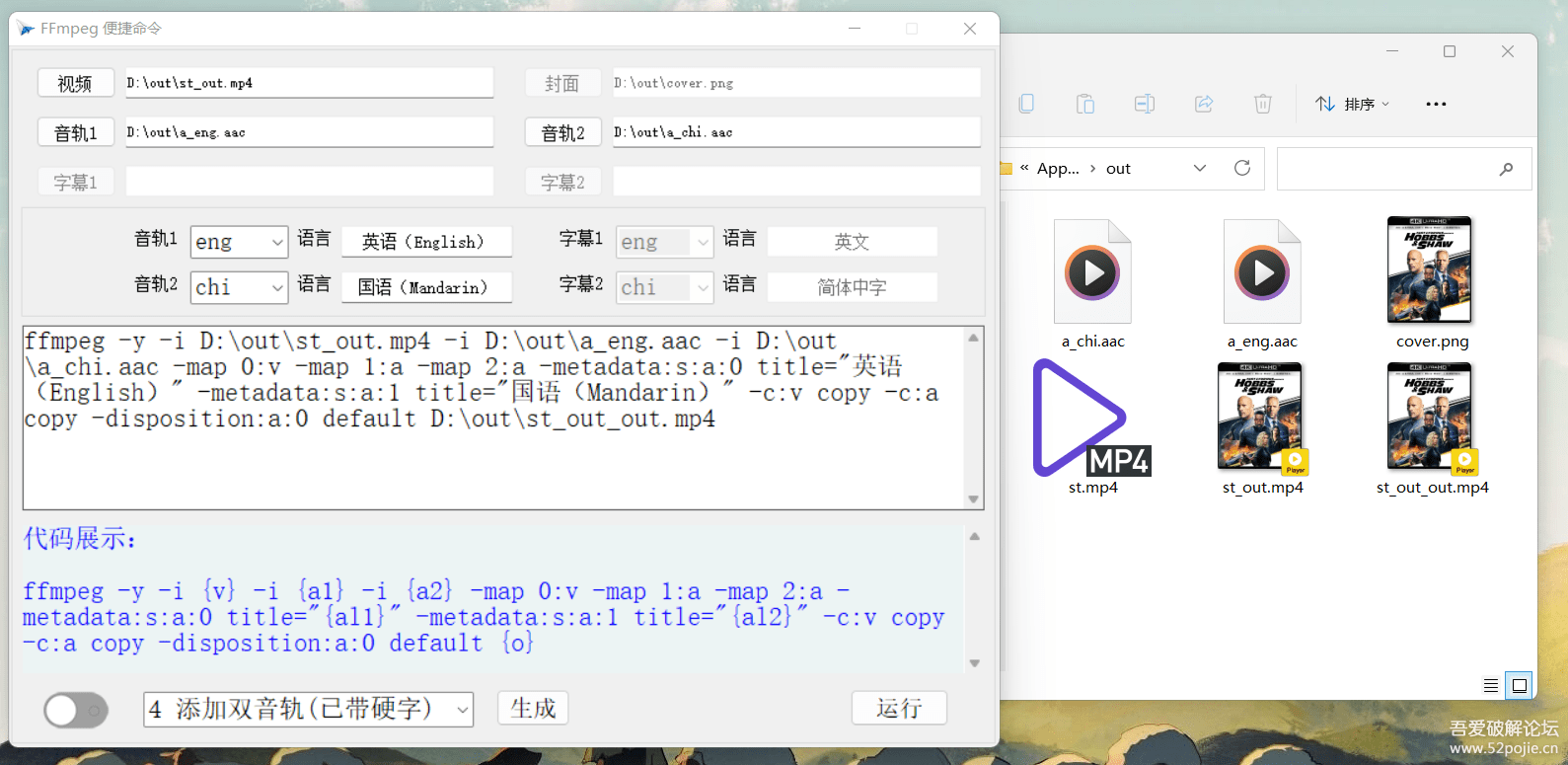Click the Paste icon in Explorer toolbar
Viewport: 1568px width, 765px height.
(1085, 104)
